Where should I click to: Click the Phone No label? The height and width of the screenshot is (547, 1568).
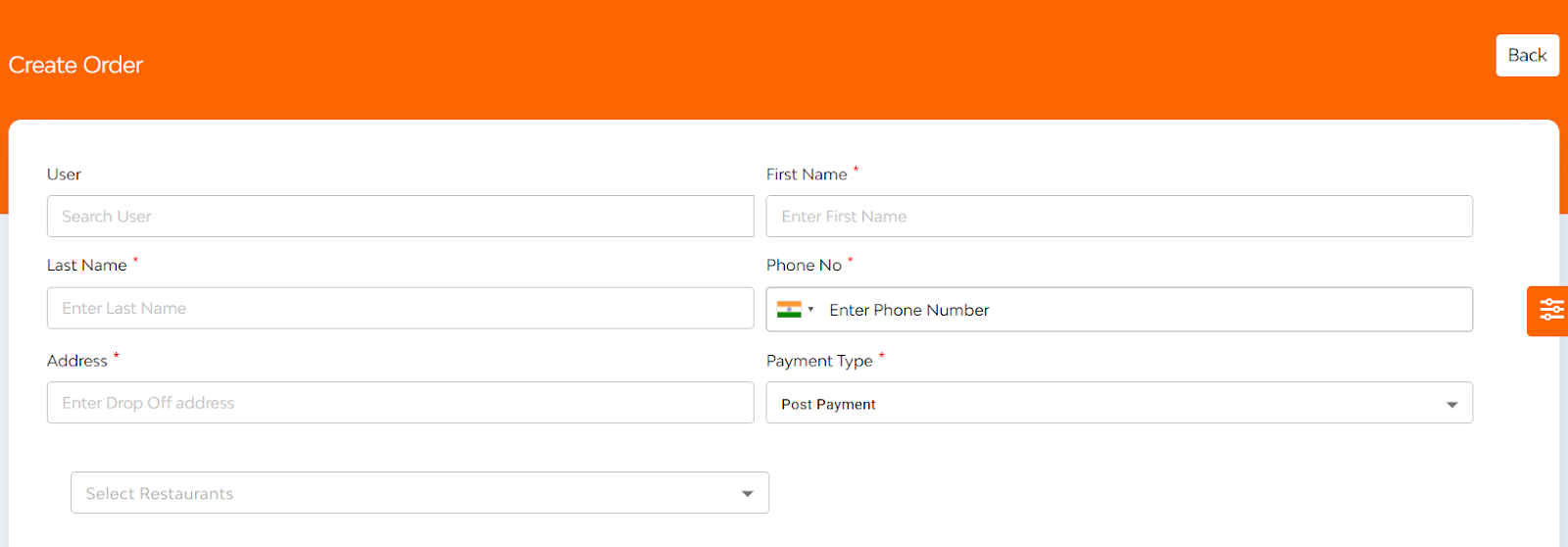tap(804, 266)
